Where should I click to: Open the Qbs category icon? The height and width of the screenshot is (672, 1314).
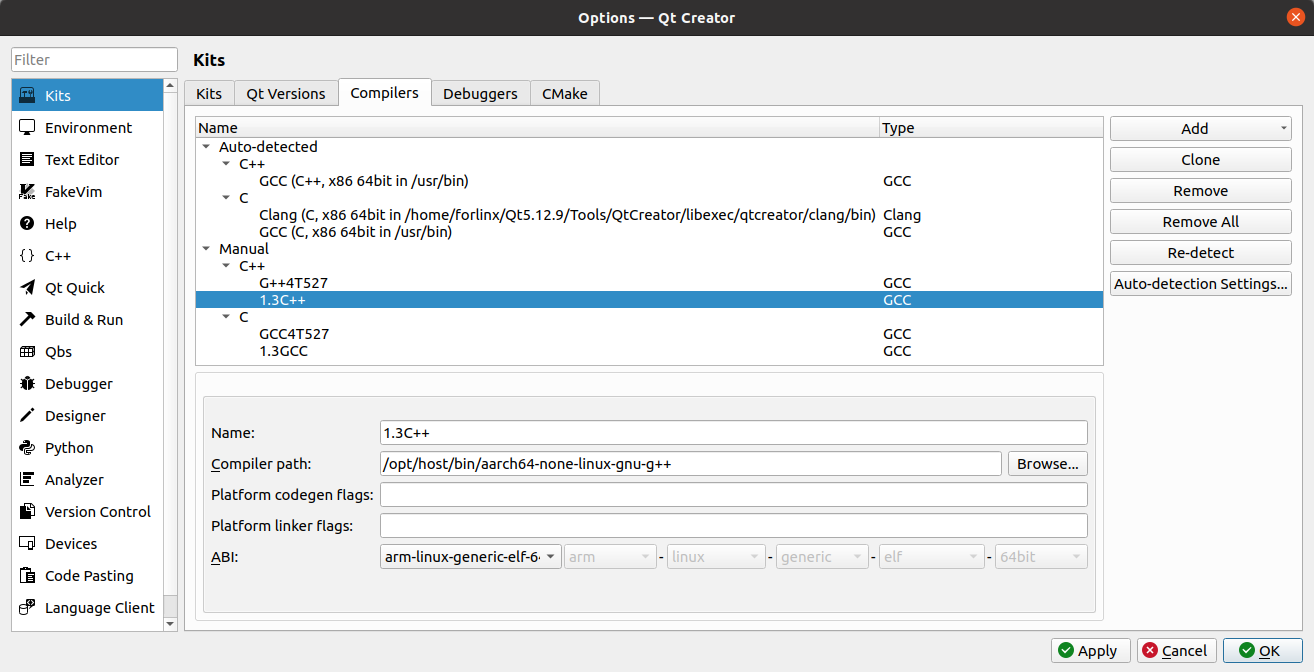pos(27,352)
